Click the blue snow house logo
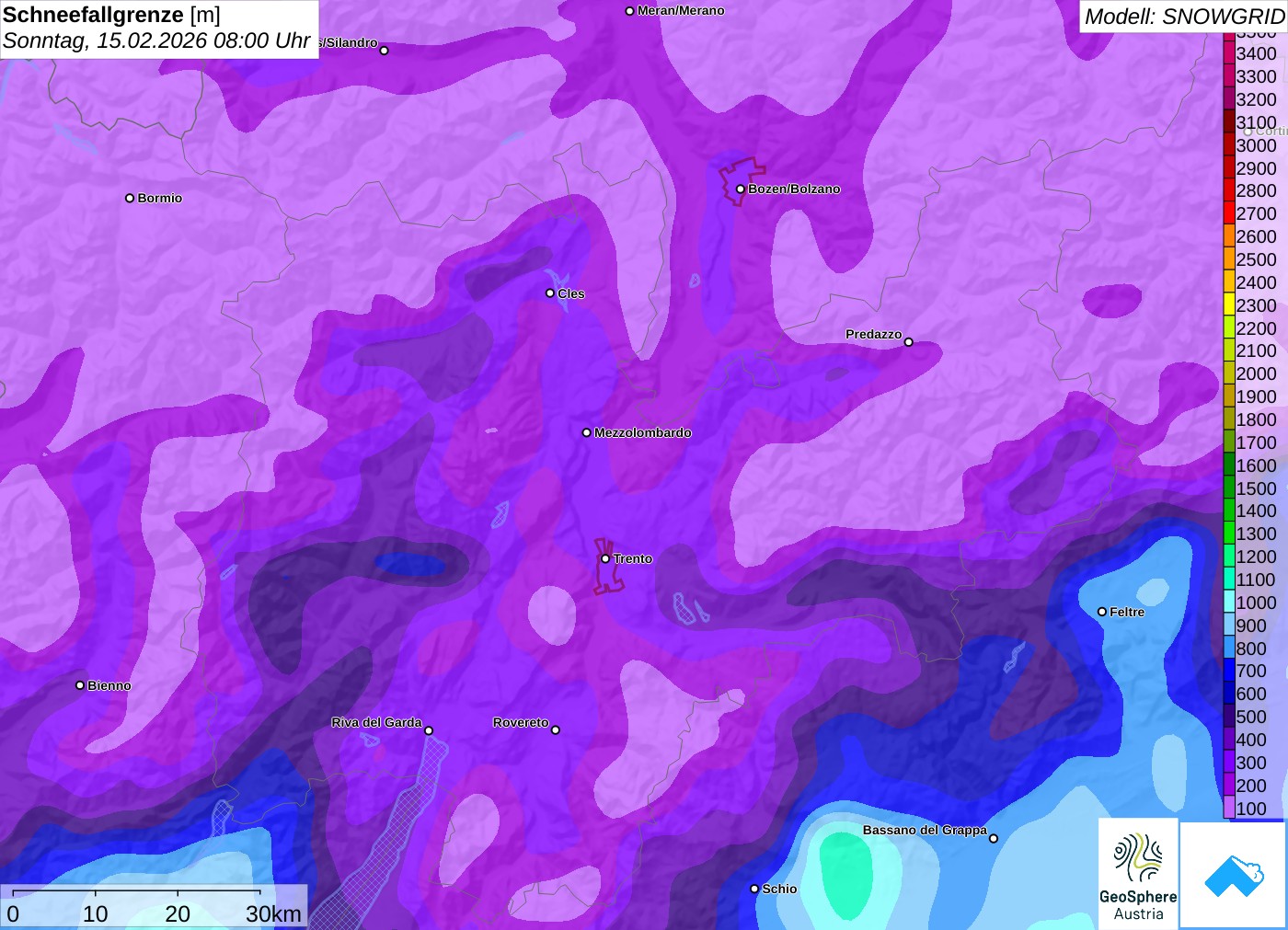This screenshot has height=930, width=1288. (1234, 875)
